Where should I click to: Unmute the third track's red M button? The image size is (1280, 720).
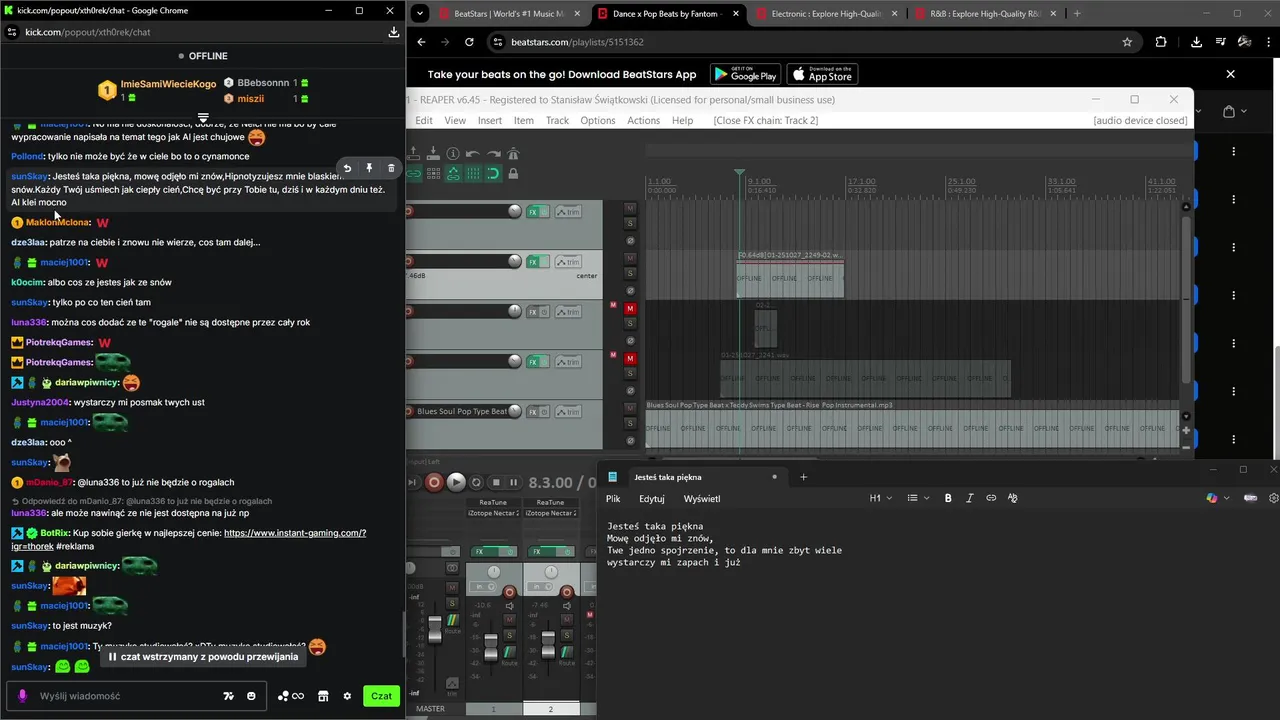630,309
